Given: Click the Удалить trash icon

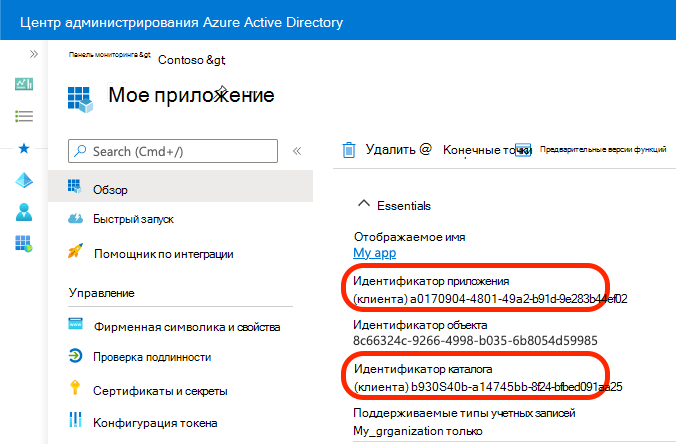Looking at the screenshot, I should coord(349,150).
